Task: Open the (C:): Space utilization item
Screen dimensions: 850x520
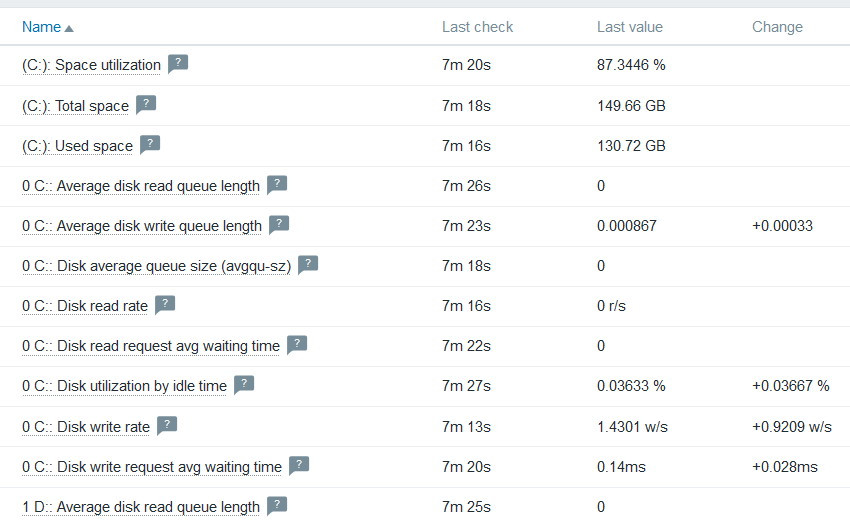Action: pyautogui.click(x=91, y=66)
